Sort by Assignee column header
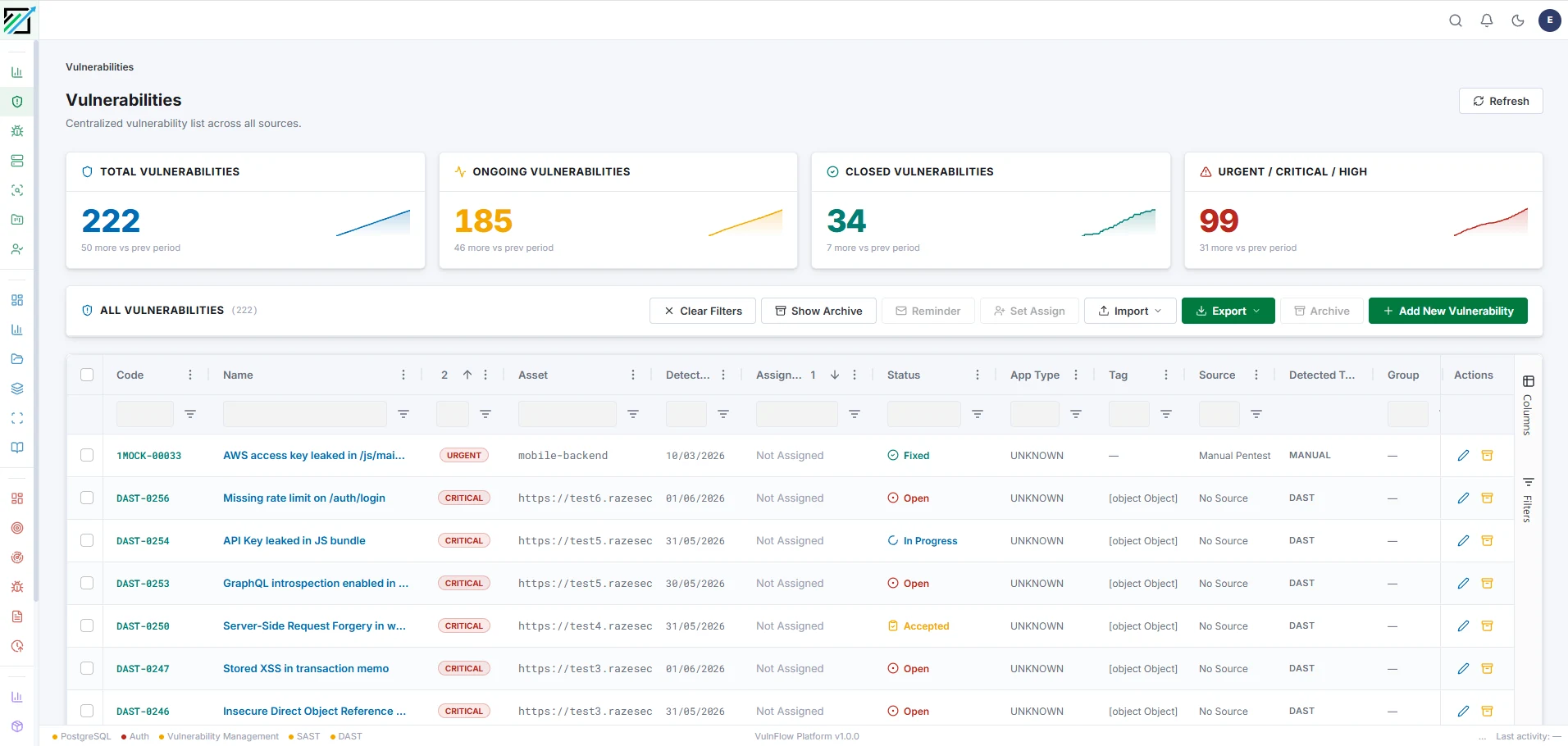This screenshot has width=1568, height=746. click(778, 375)
